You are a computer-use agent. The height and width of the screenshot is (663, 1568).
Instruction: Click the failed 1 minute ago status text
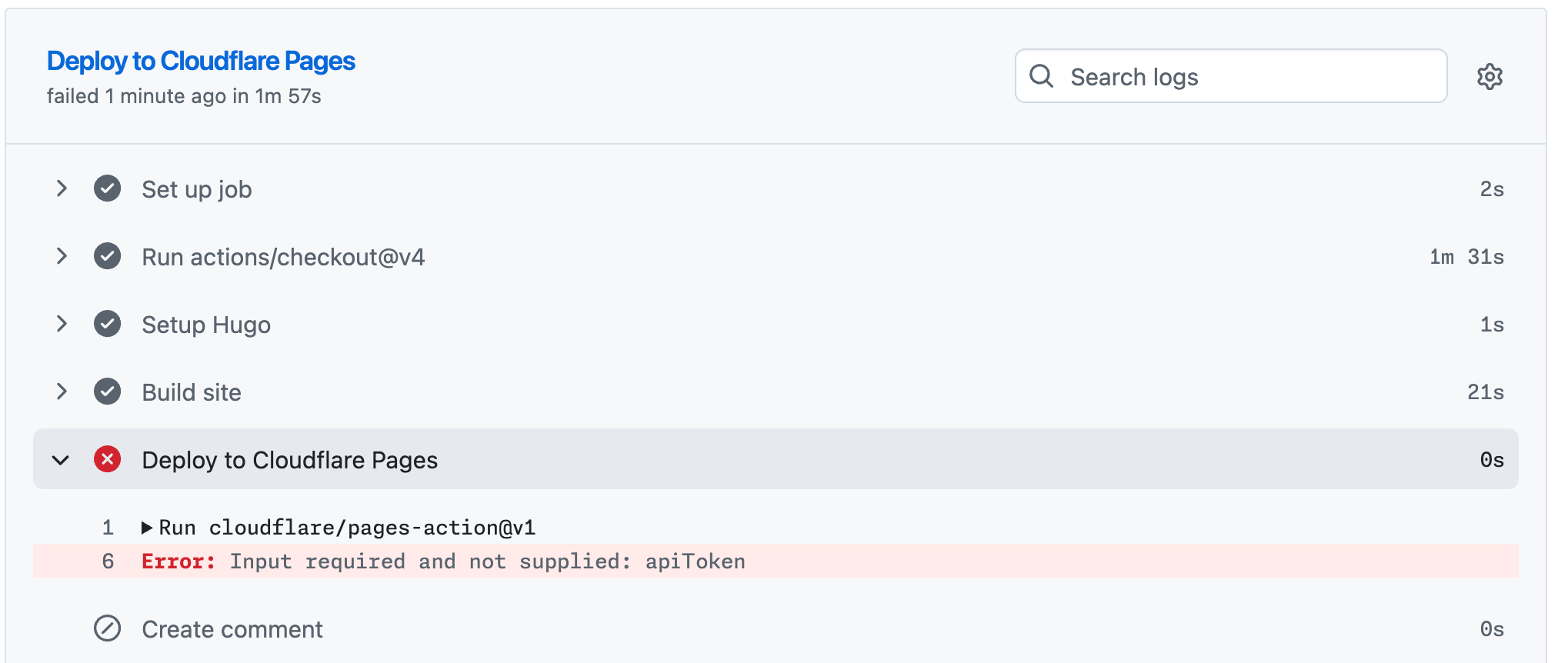pos(184,96)
